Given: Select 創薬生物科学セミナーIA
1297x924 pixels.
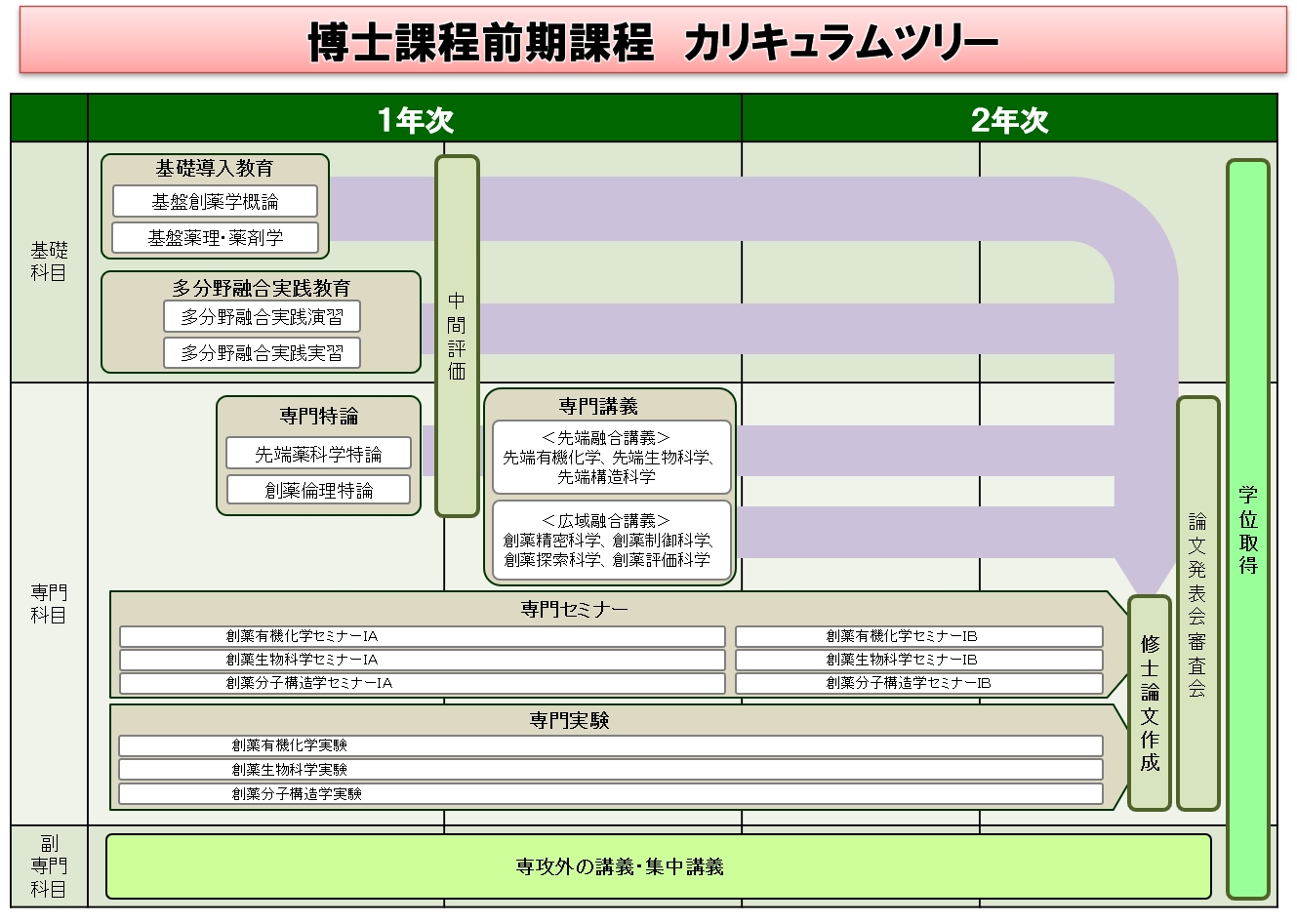Looking at the screenshot, I should click(422, 660).
